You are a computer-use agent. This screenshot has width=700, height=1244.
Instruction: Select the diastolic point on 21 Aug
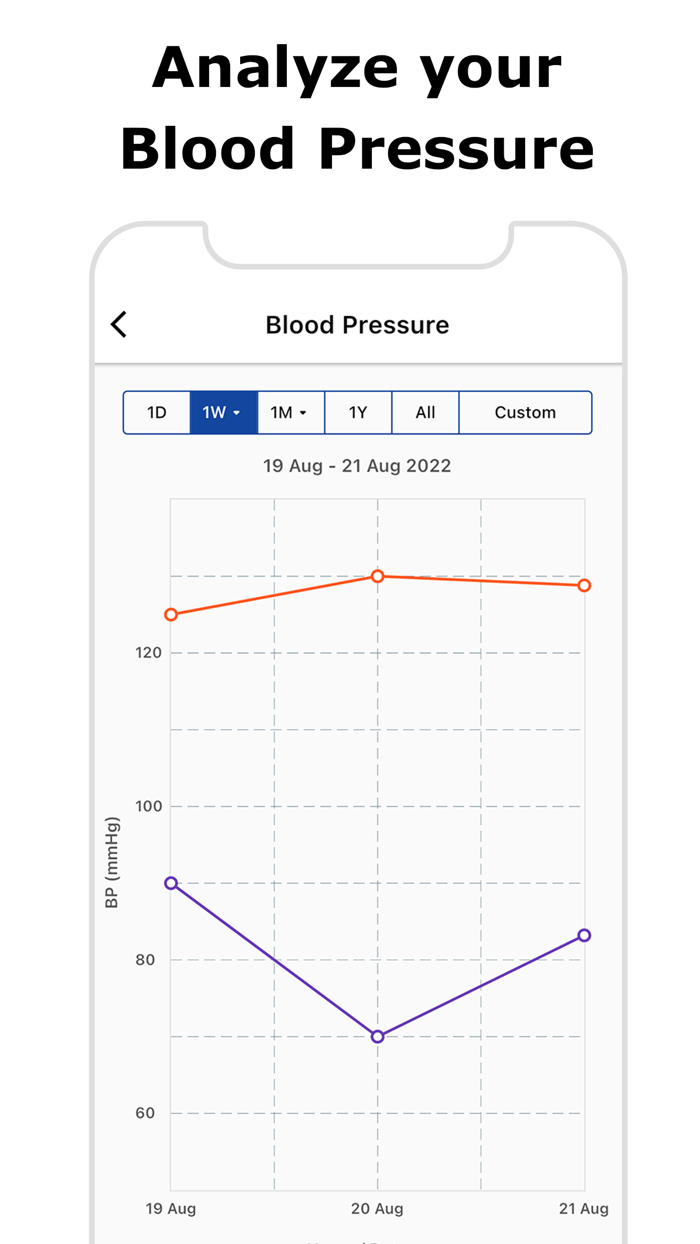pos(584,935)
